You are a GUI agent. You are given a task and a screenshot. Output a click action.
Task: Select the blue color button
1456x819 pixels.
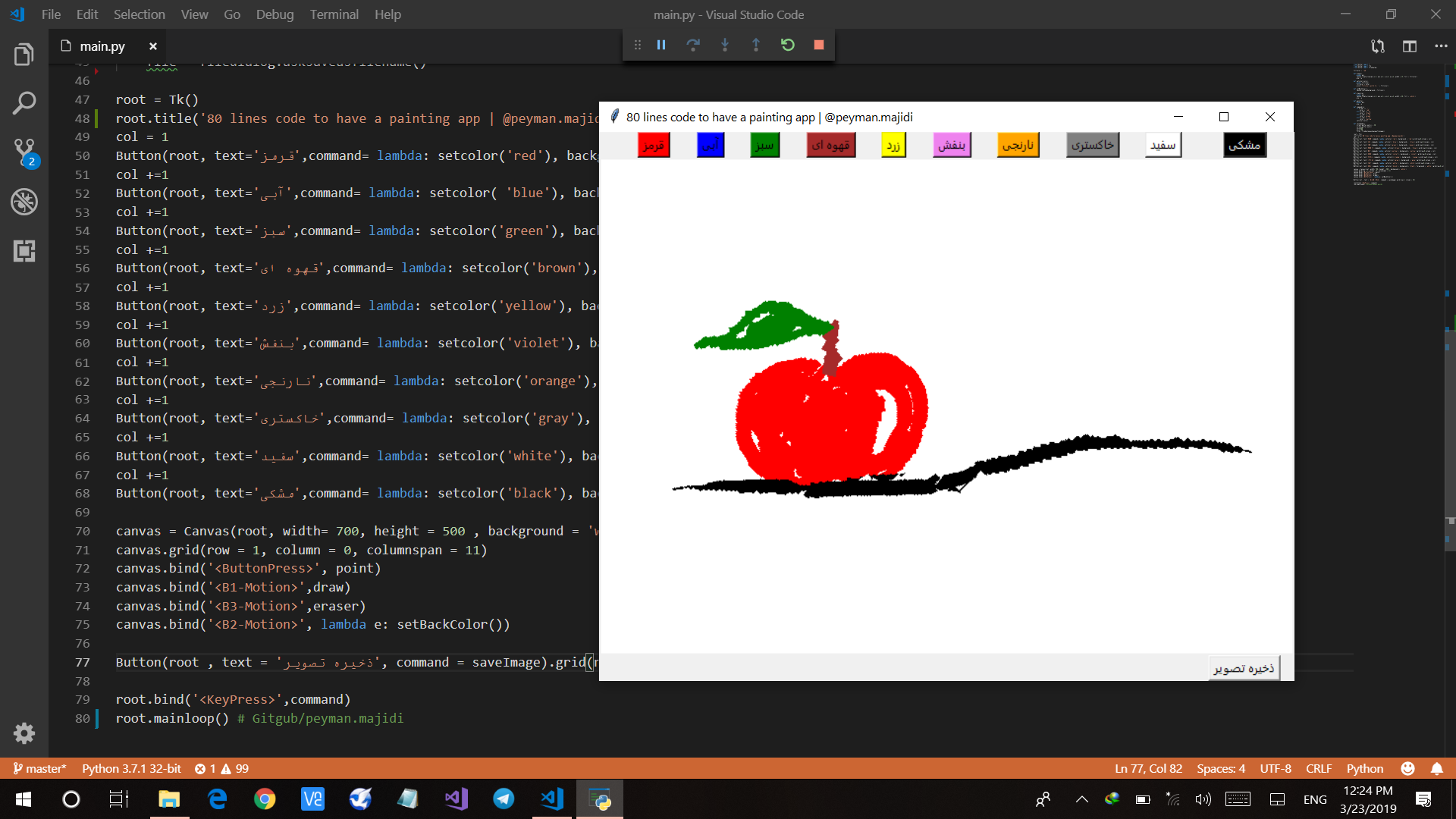711,145
